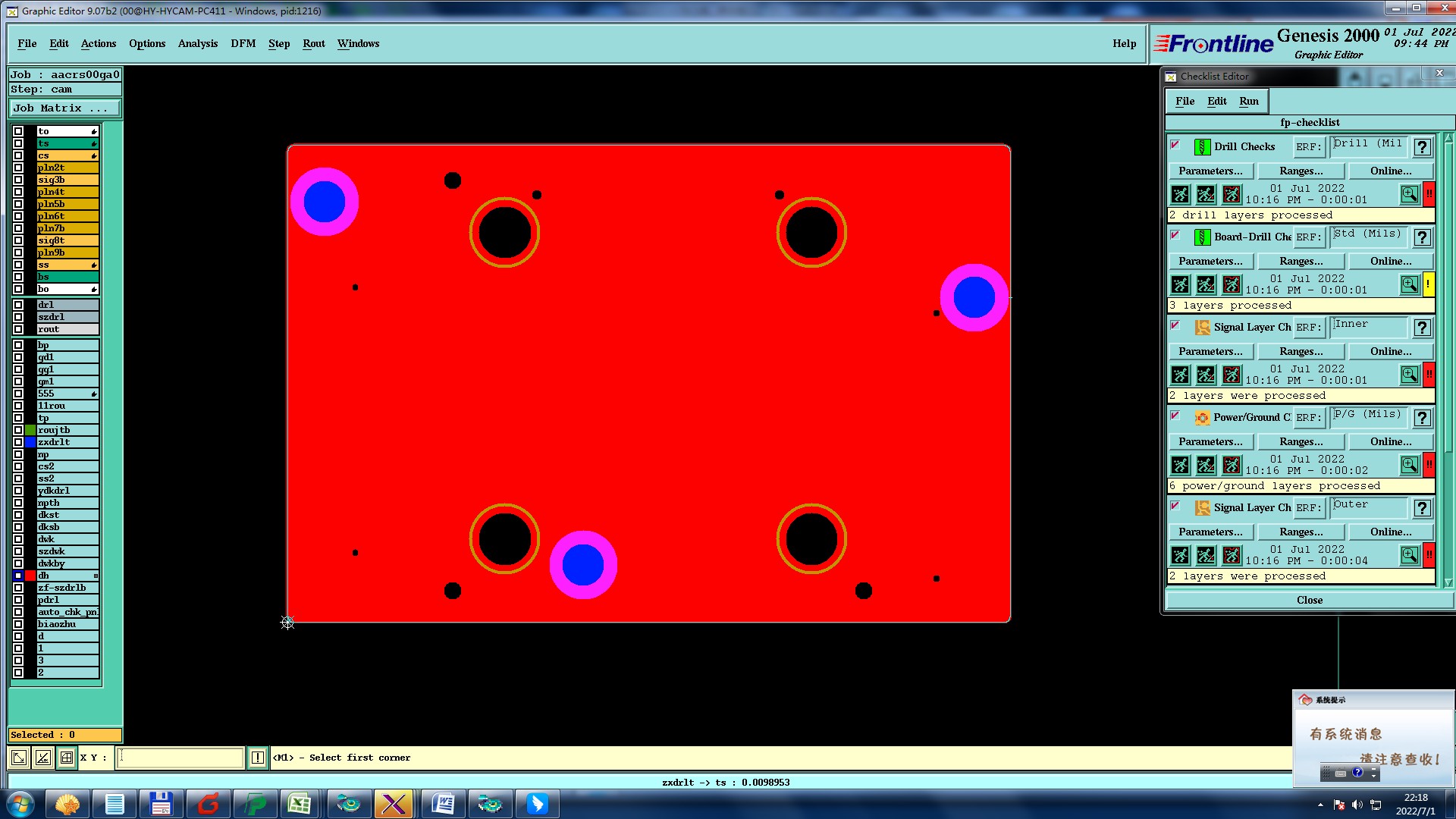Click the yellow exclamation status for Board-Drill Checks
Image resolution: width=1456 pixels, height=819 pixels.
pyautogui.click(x=1429, y=284)
